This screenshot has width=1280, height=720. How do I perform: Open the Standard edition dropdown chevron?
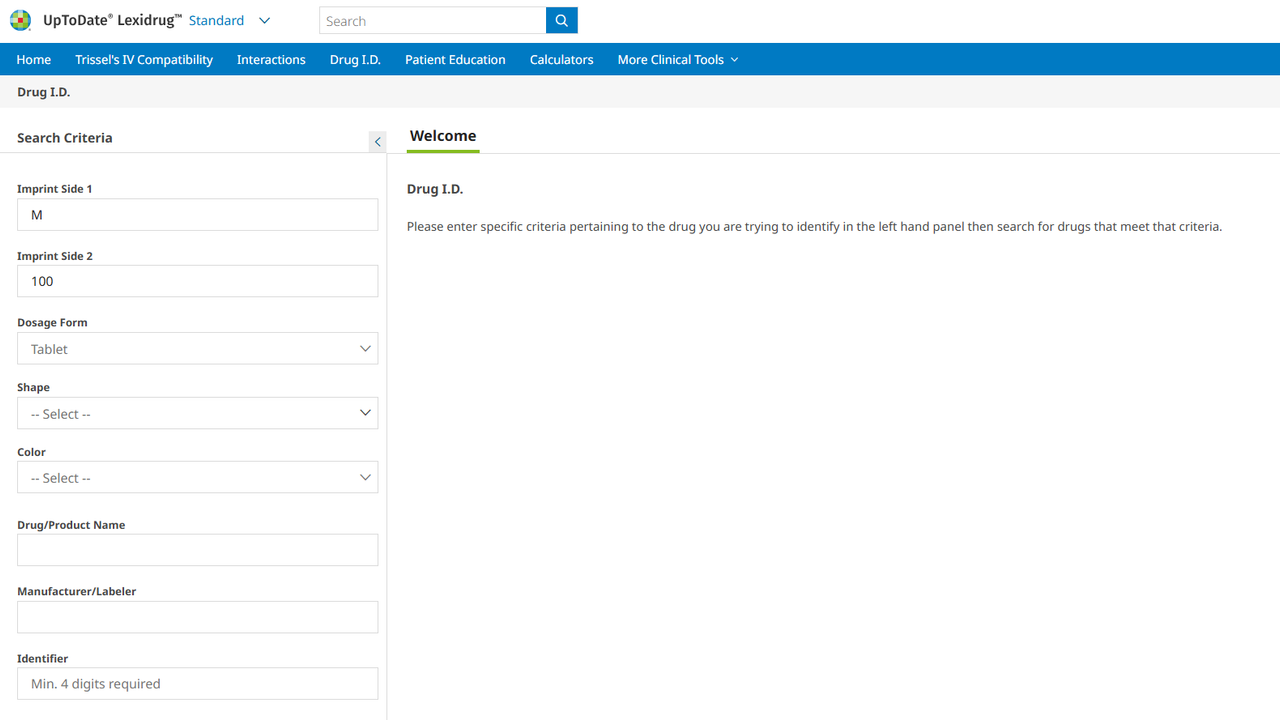coord(264,21)
